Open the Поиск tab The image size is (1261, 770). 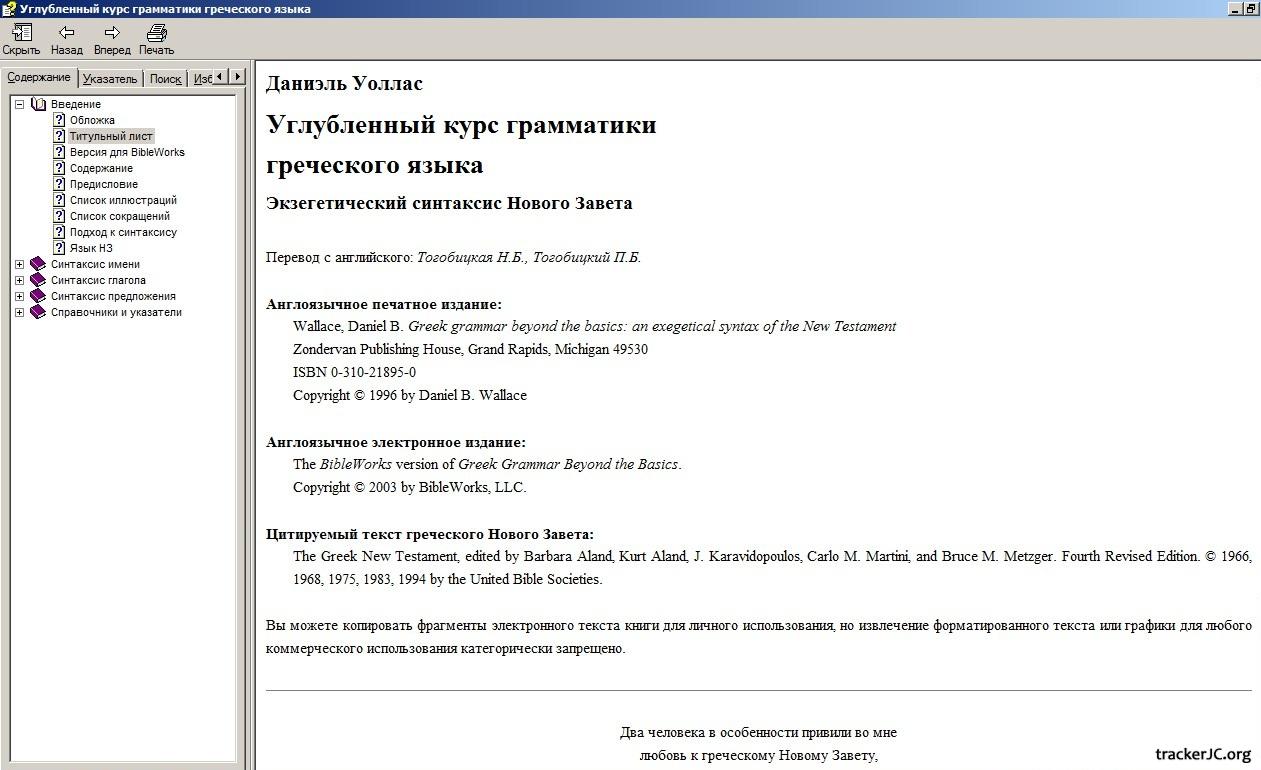[x=165, y=79]
